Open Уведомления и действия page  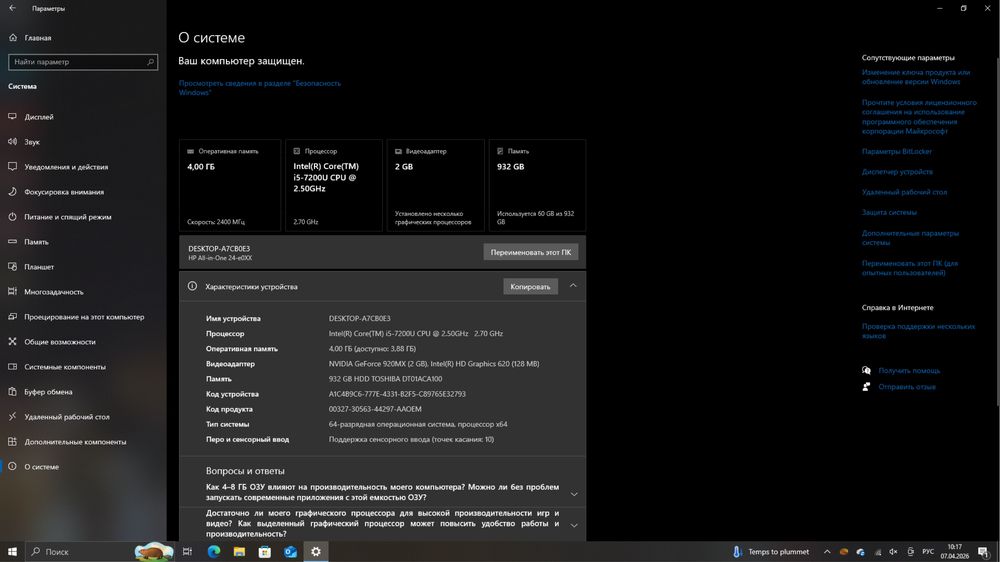[x=66, y=166]
